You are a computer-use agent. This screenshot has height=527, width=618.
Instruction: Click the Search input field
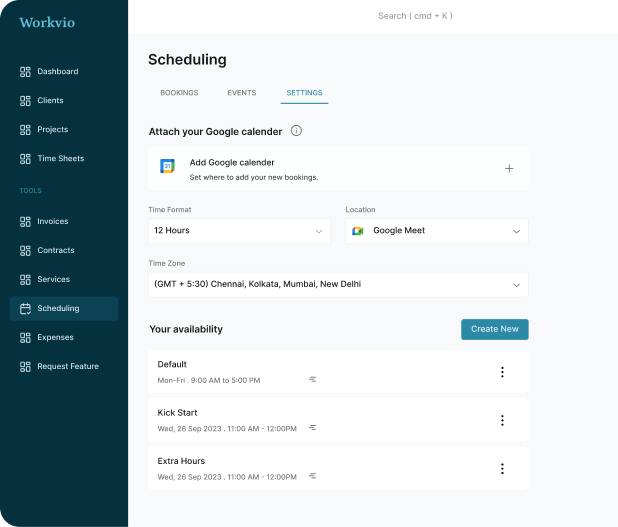coord(415,16)
